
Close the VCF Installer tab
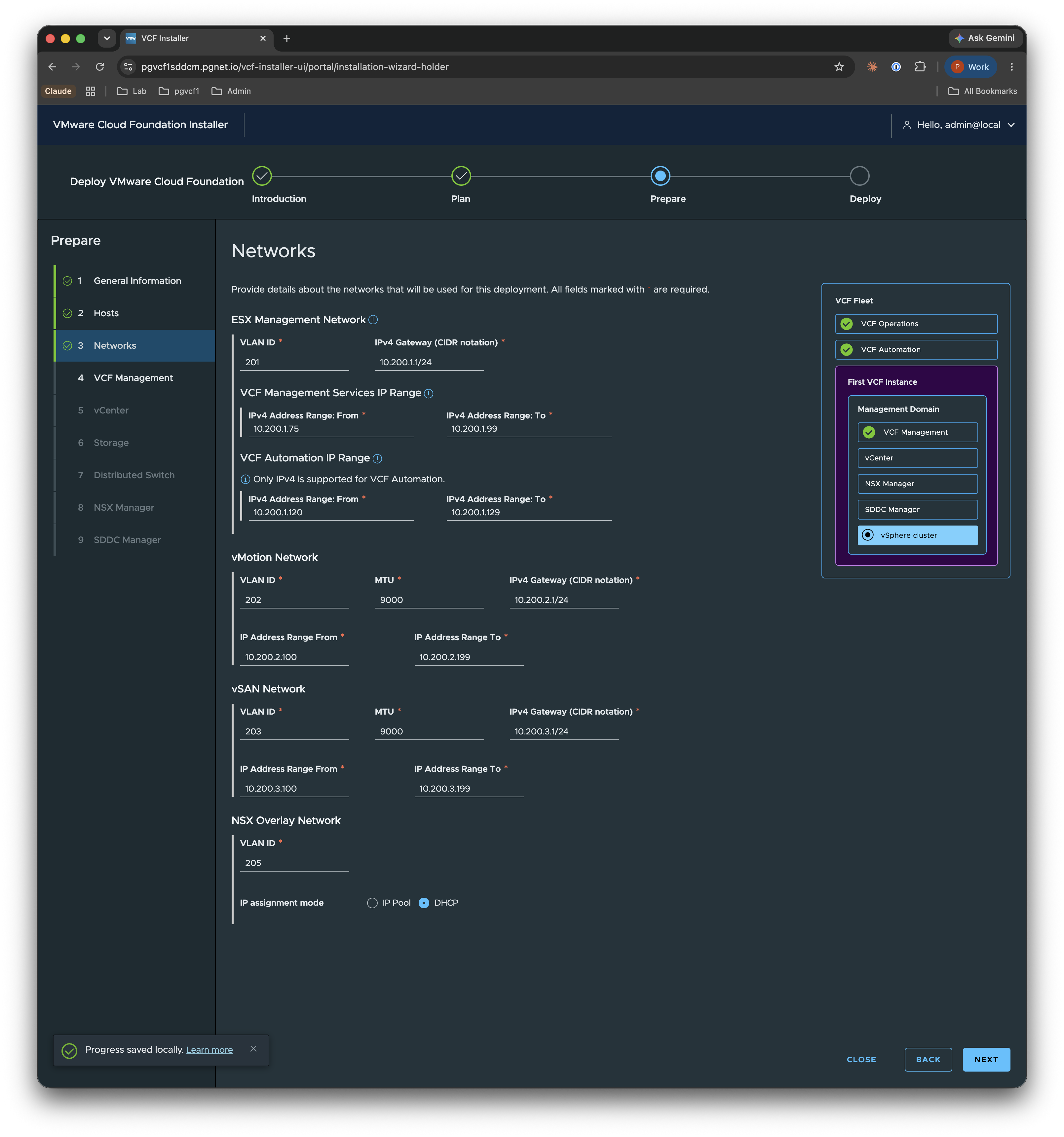[263, 38]
